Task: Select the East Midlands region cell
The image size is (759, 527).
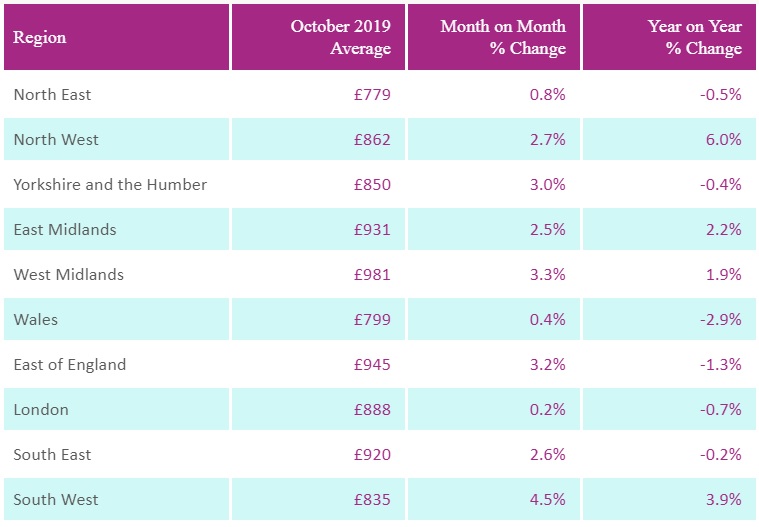Action: (64, 230)
